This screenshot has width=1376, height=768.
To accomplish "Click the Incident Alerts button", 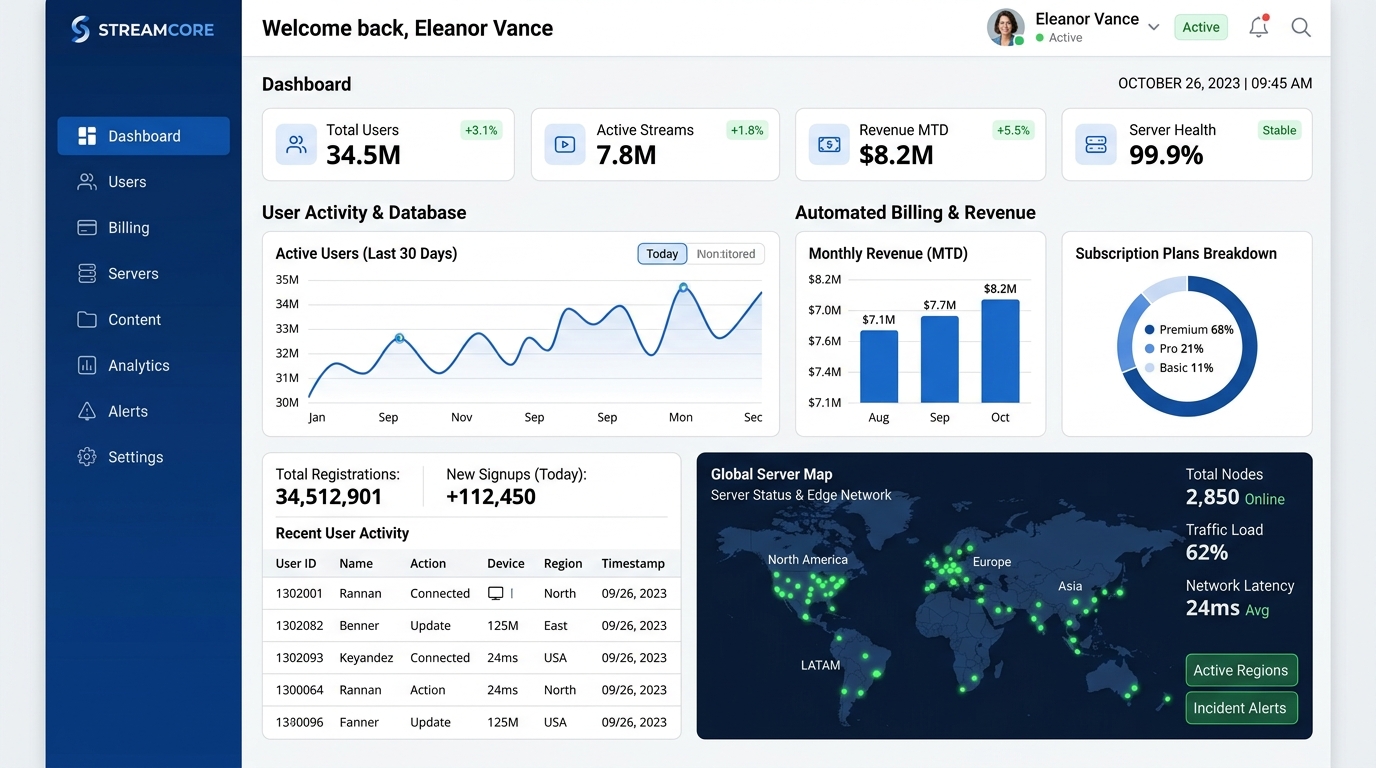I will 1241,708.
